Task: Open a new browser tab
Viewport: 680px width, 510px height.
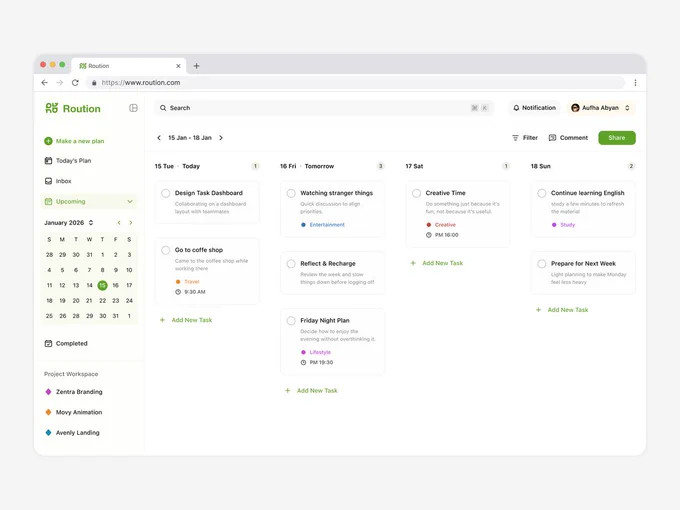Action: tap(196, 66)
